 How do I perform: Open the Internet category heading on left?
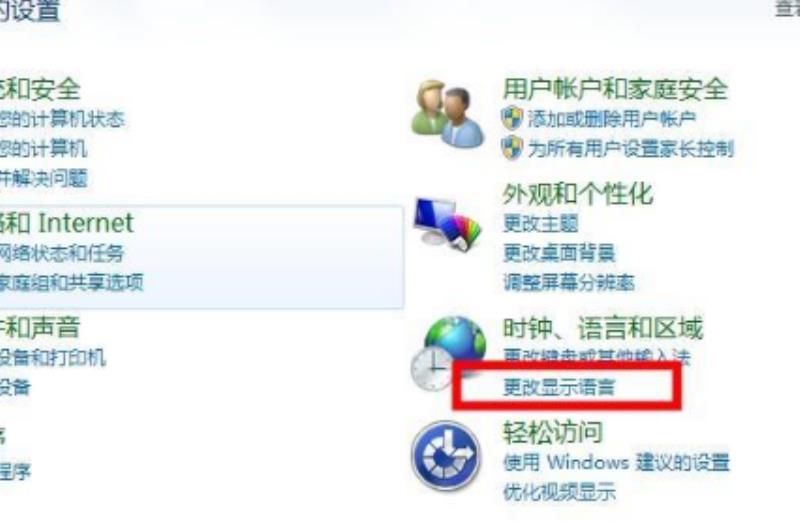pos(67,223)
